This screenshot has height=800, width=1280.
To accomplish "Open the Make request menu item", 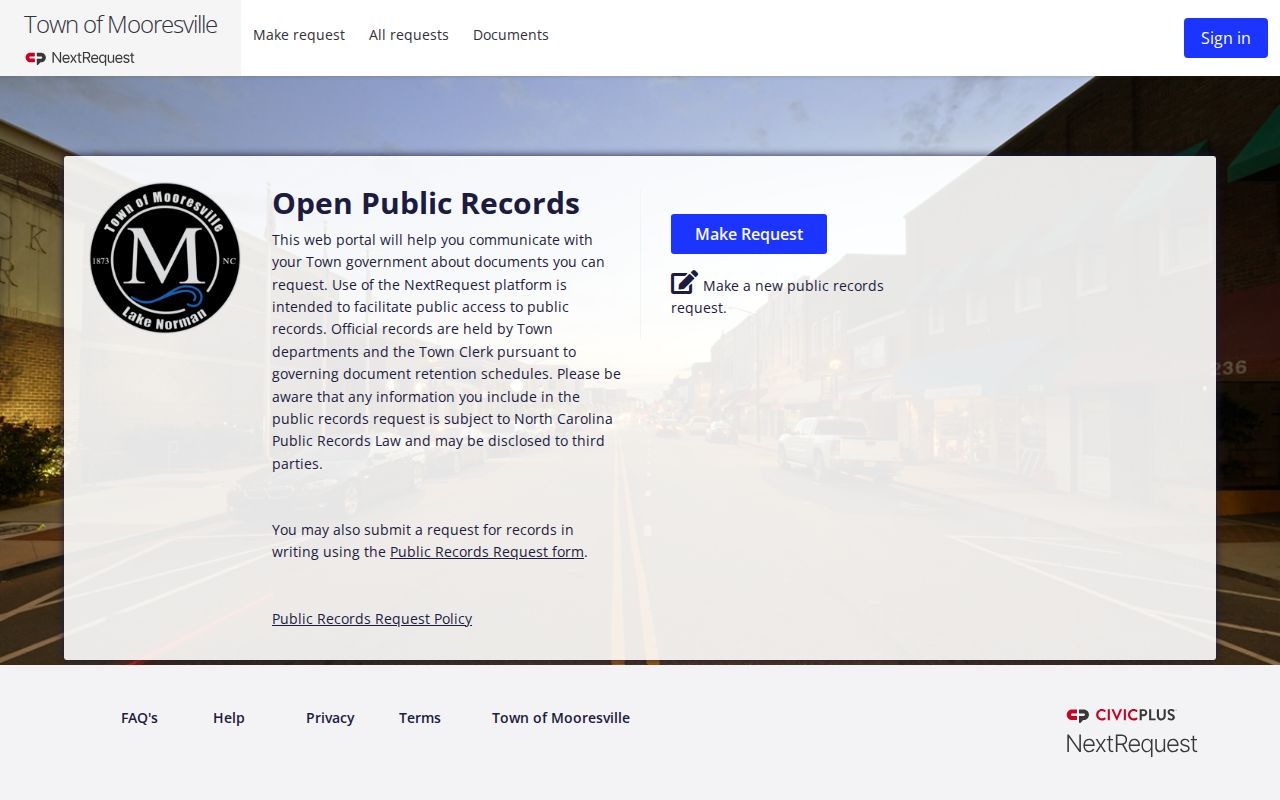I will 299,35.
